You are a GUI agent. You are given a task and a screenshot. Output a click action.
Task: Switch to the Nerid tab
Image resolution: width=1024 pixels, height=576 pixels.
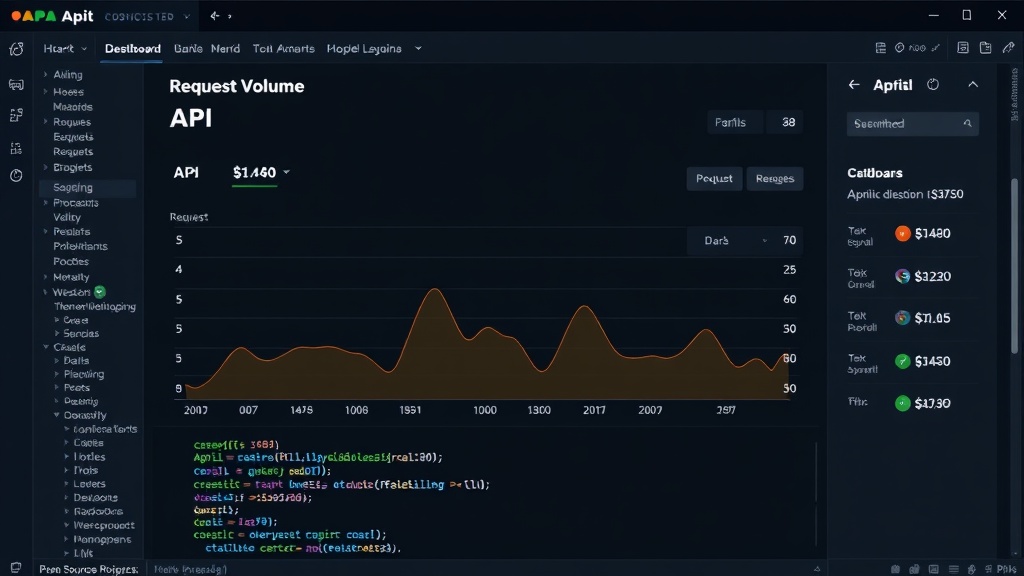click(225, 48)
